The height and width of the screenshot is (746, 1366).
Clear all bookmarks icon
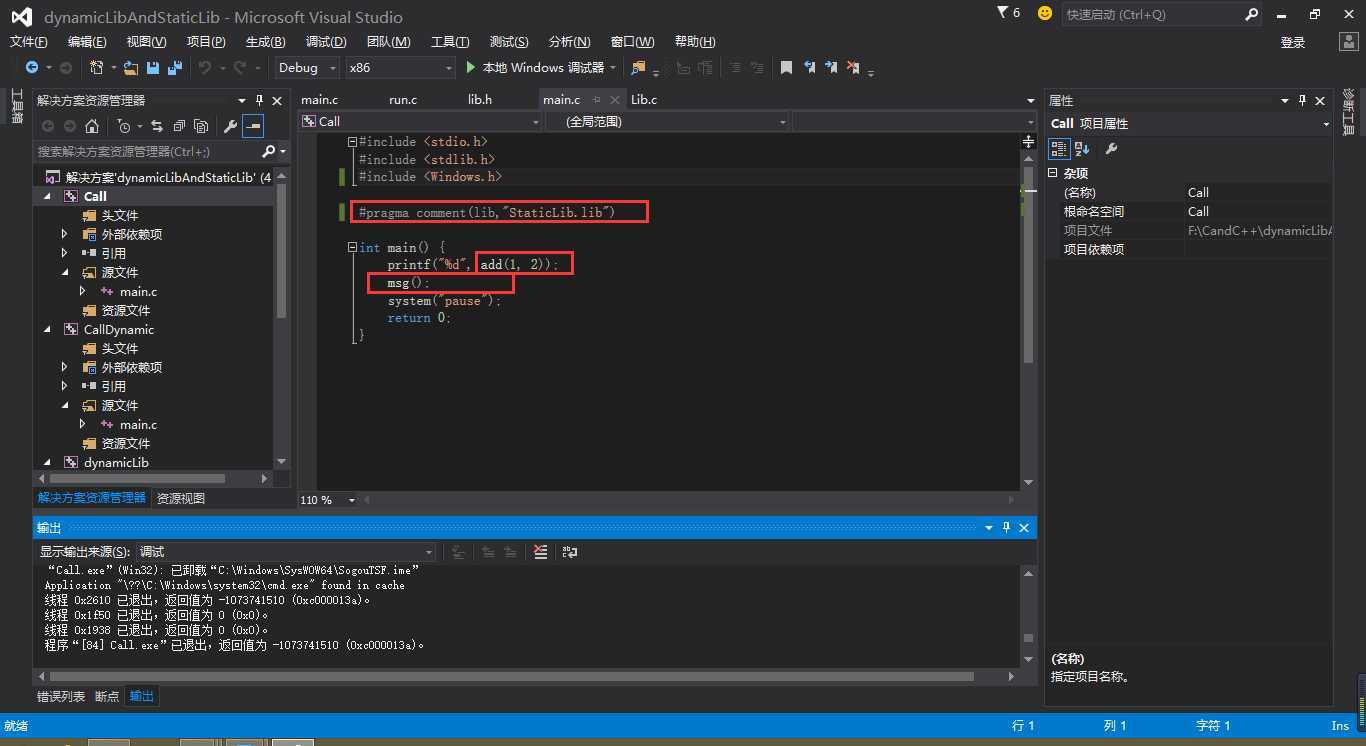853,67
